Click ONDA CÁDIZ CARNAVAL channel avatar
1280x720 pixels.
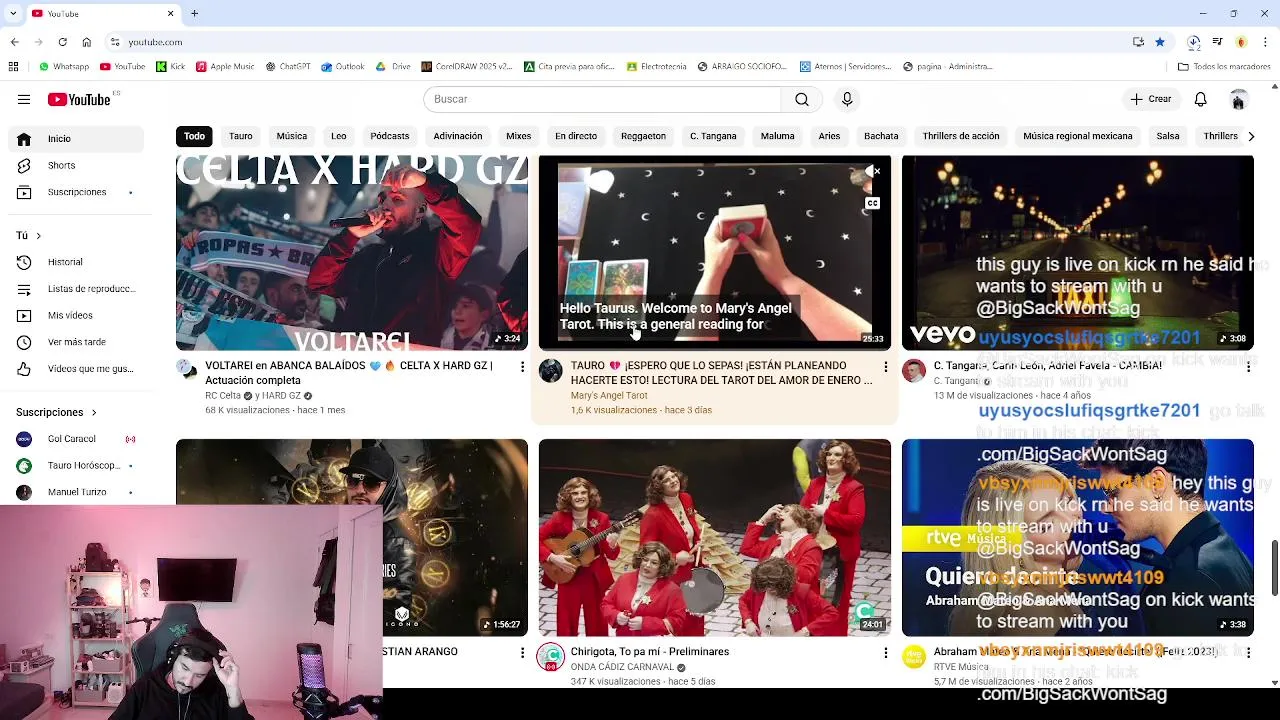click(x=551, y=657)
